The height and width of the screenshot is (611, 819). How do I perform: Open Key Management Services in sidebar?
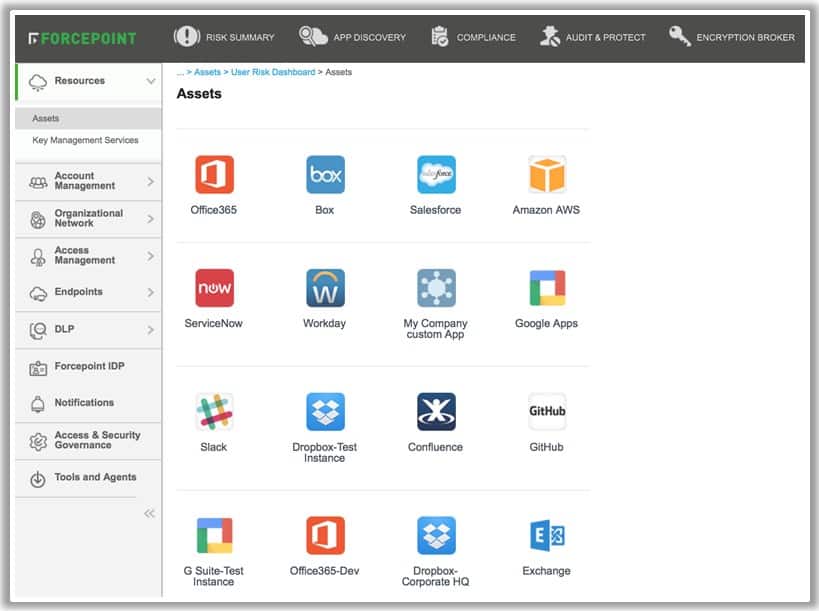[x=85, y=140]
